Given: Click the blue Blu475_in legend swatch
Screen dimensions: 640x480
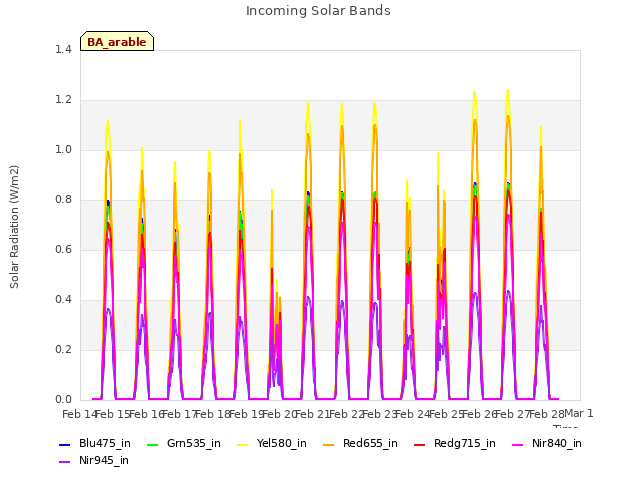Looking at the screenshot, I should coord(65,444).
